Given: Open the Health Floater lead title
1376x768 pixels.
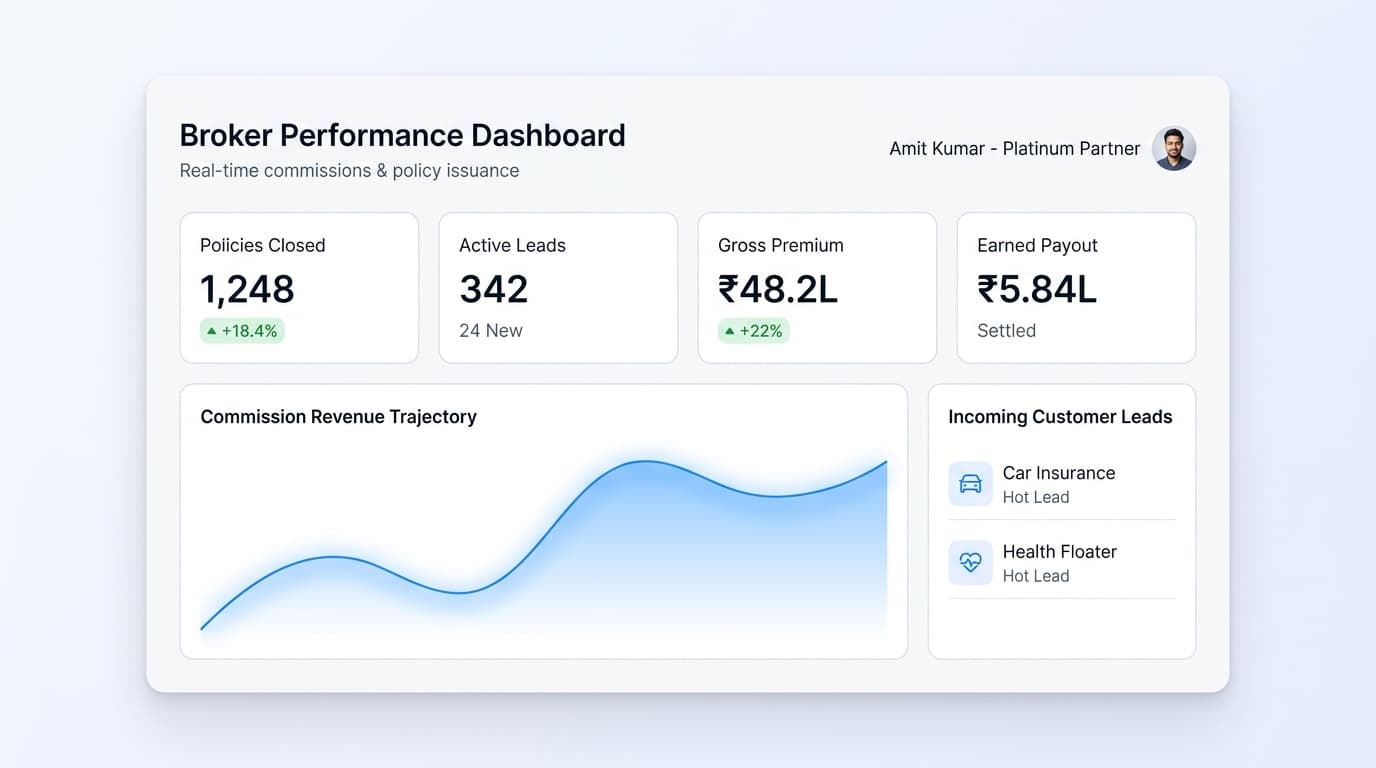Looking at the screenshot, I should coord(1060,551).
